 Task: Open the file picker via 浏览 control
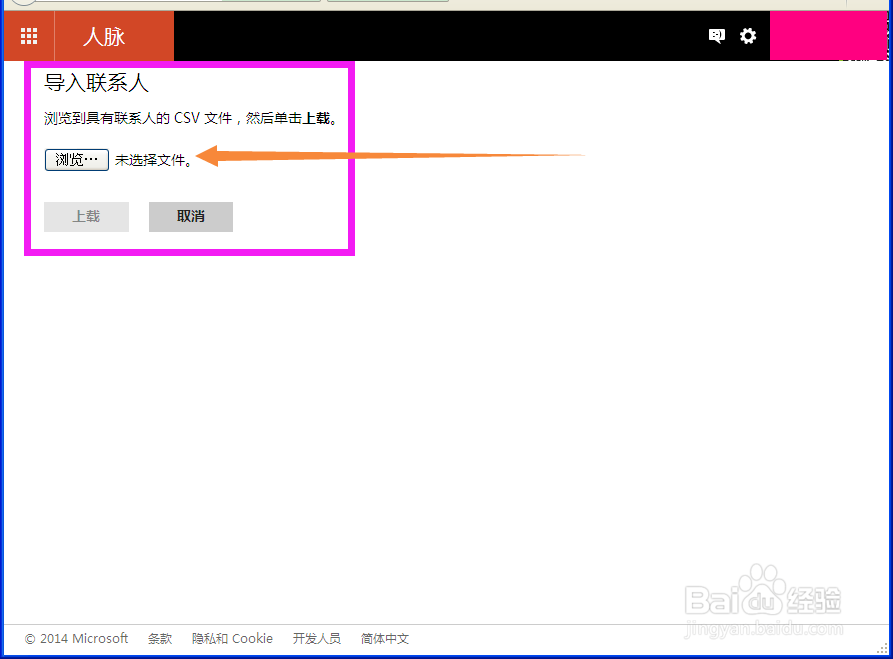coord(76,158)
